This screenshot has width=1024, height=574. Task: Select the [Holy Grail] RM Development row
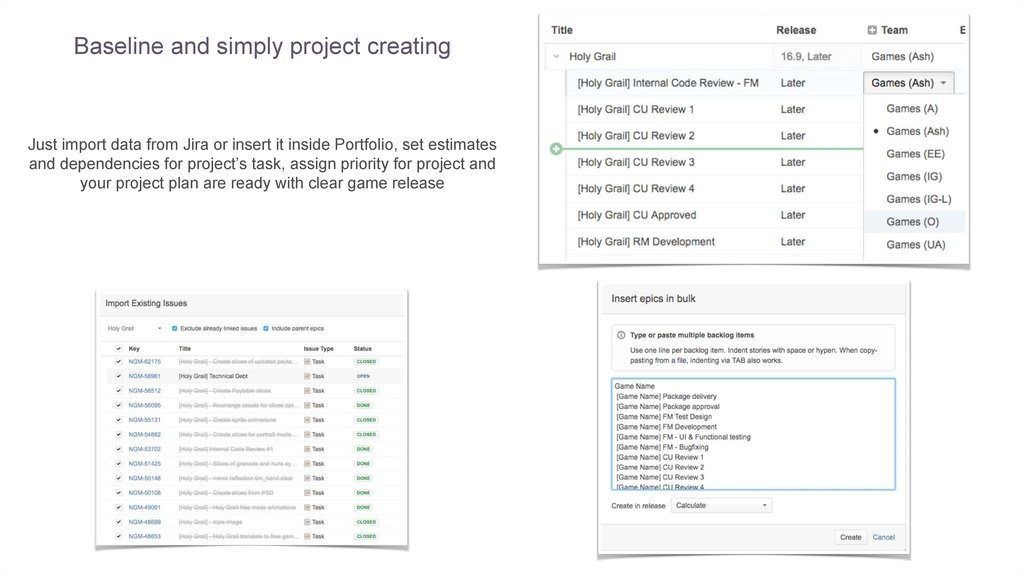click(x=646, y=242)
